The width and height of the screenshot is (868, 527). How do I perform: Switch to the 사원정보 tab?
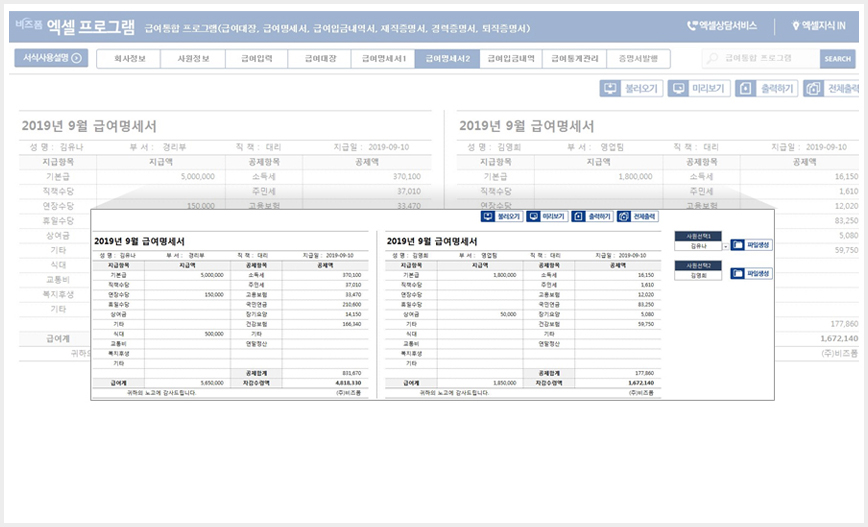193,59
